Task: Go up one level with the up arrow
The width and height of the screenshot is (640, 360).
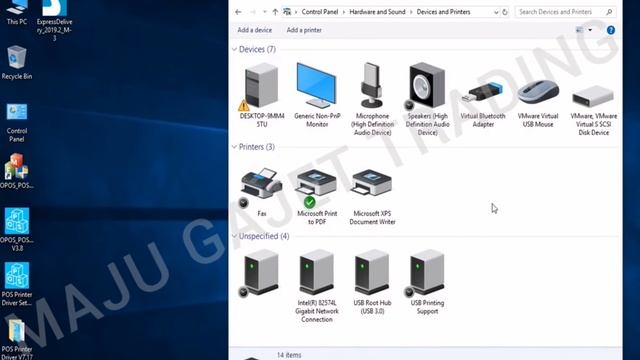Action: 275,12
